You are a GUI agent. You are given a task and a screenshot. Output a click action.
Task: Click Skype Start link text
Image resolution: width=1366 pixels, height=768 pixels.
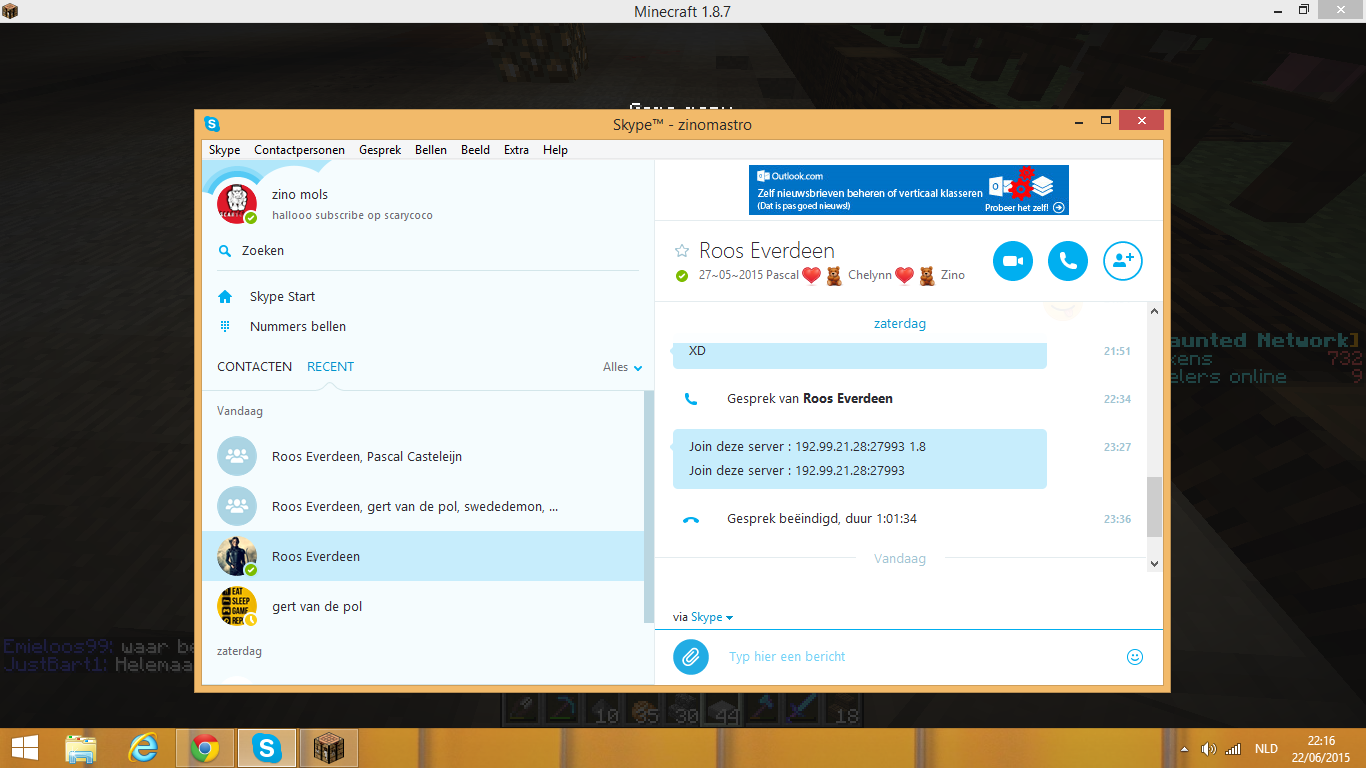(283, 297)
